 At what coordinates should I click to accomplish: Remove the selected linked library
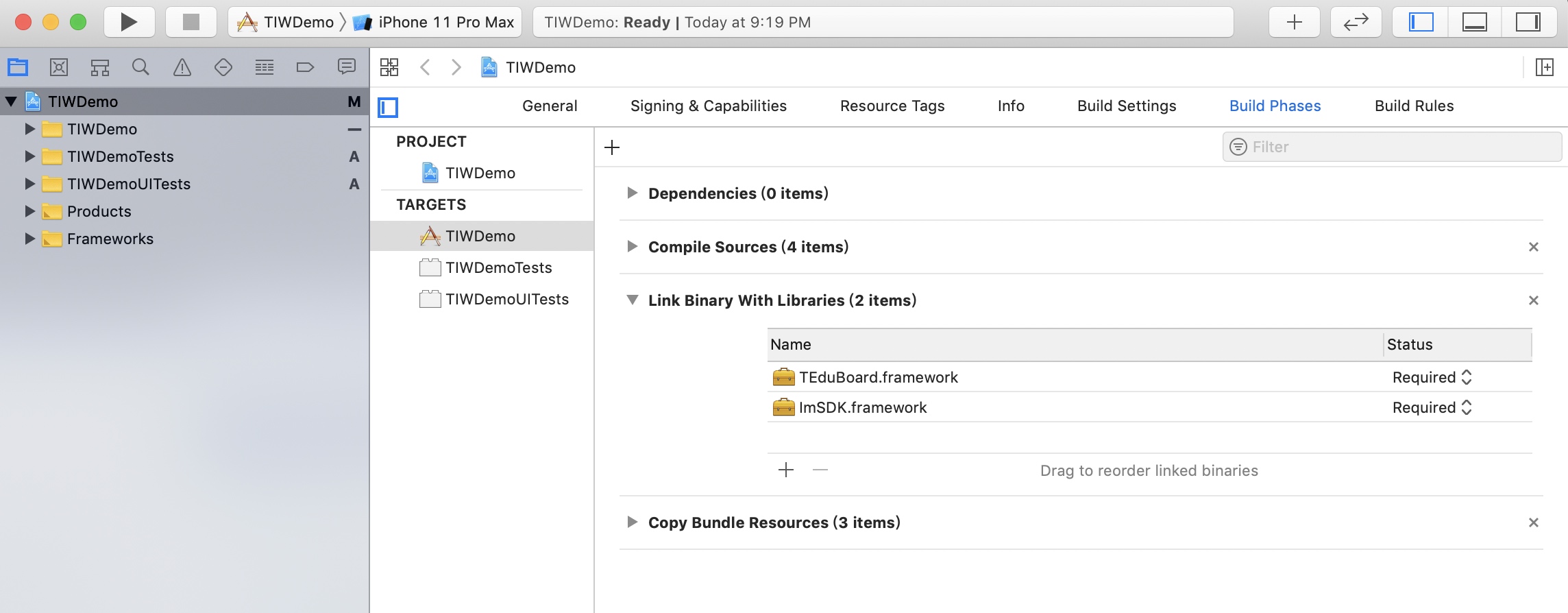[820, 470]
